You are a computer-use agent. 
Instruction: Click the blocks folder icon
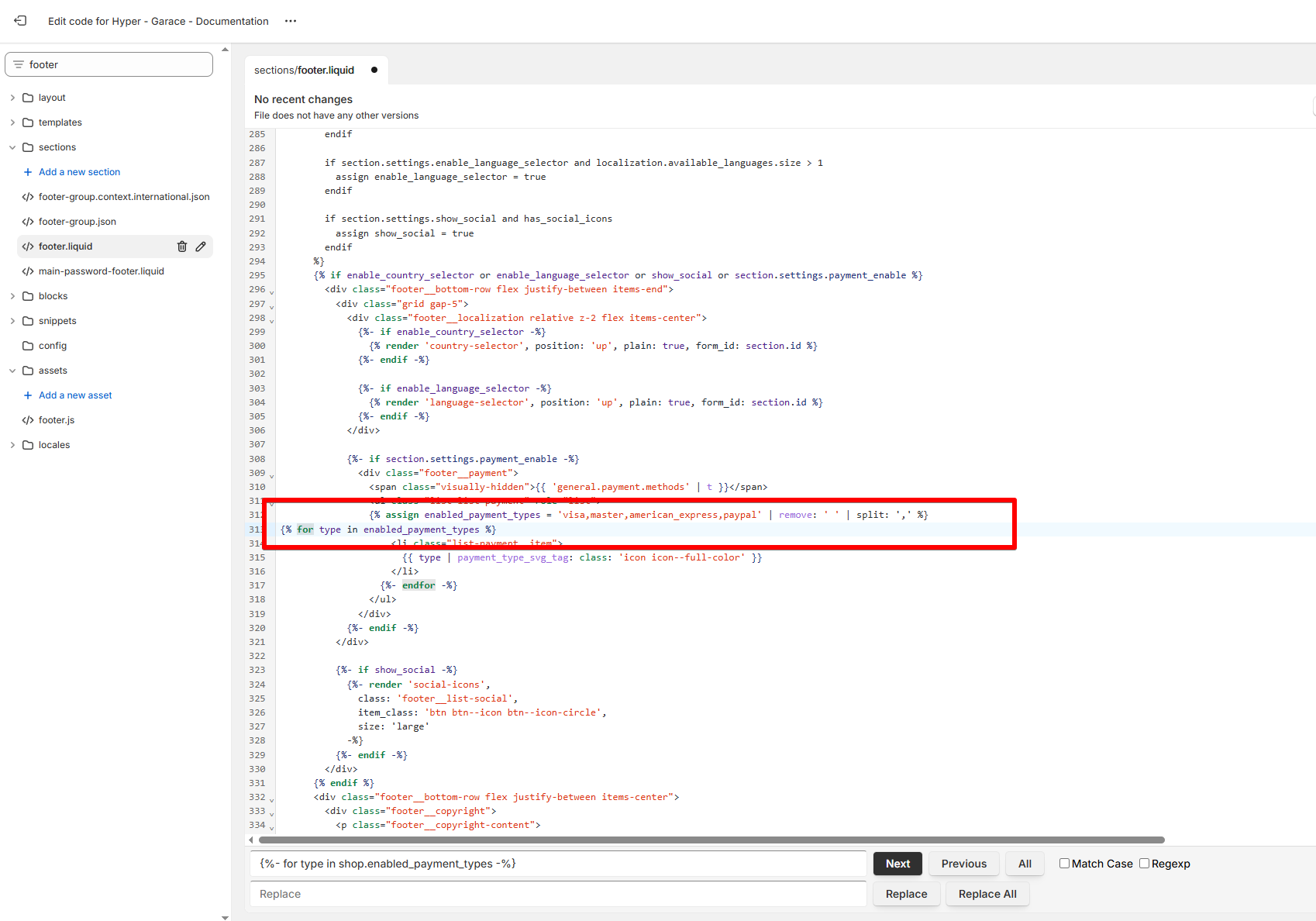[x=28, y=296]
